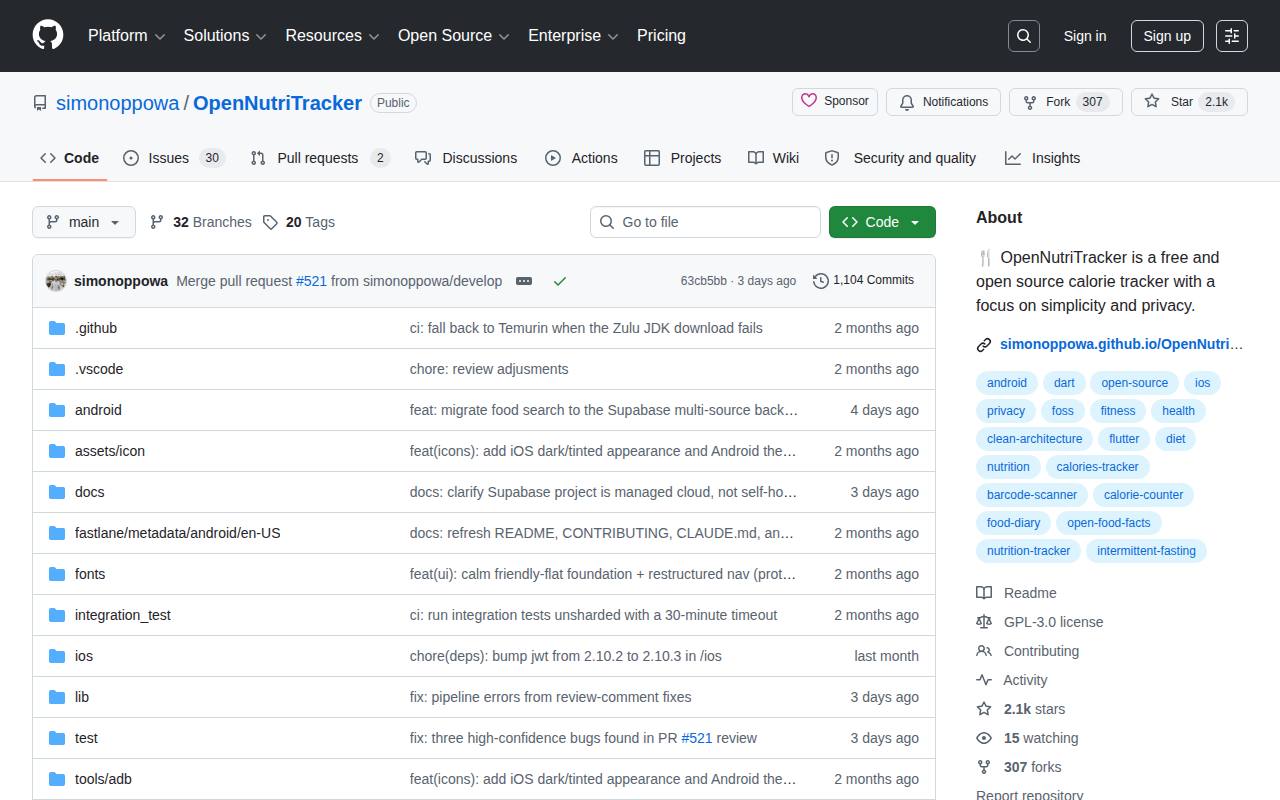The image size is (1280, 800).
Task: Click the lib folder icon
Action: point(57,697)
